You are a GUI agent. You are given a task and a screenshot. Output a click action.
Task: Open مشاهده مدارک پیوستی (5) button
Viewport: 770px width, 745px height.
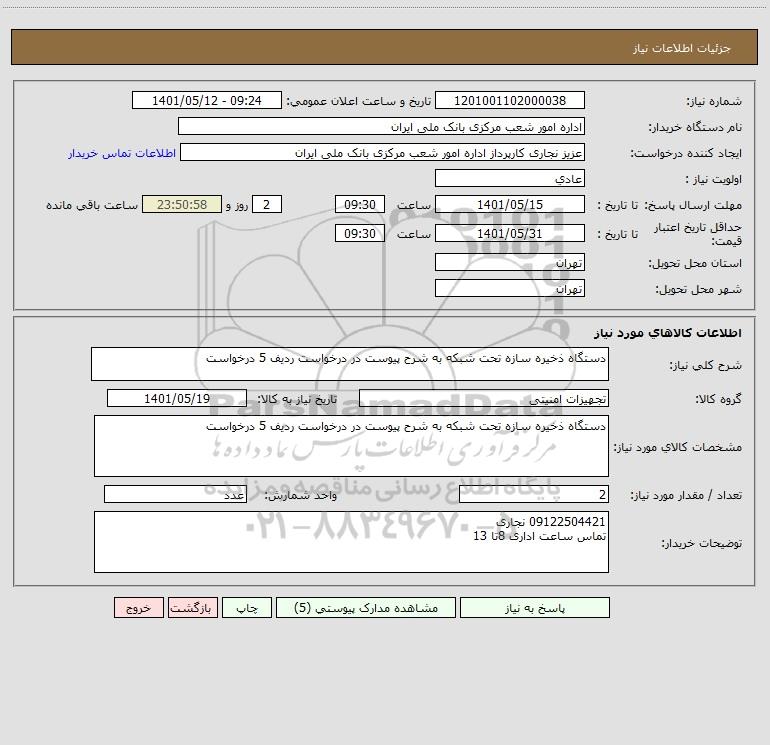click(366, 607)
